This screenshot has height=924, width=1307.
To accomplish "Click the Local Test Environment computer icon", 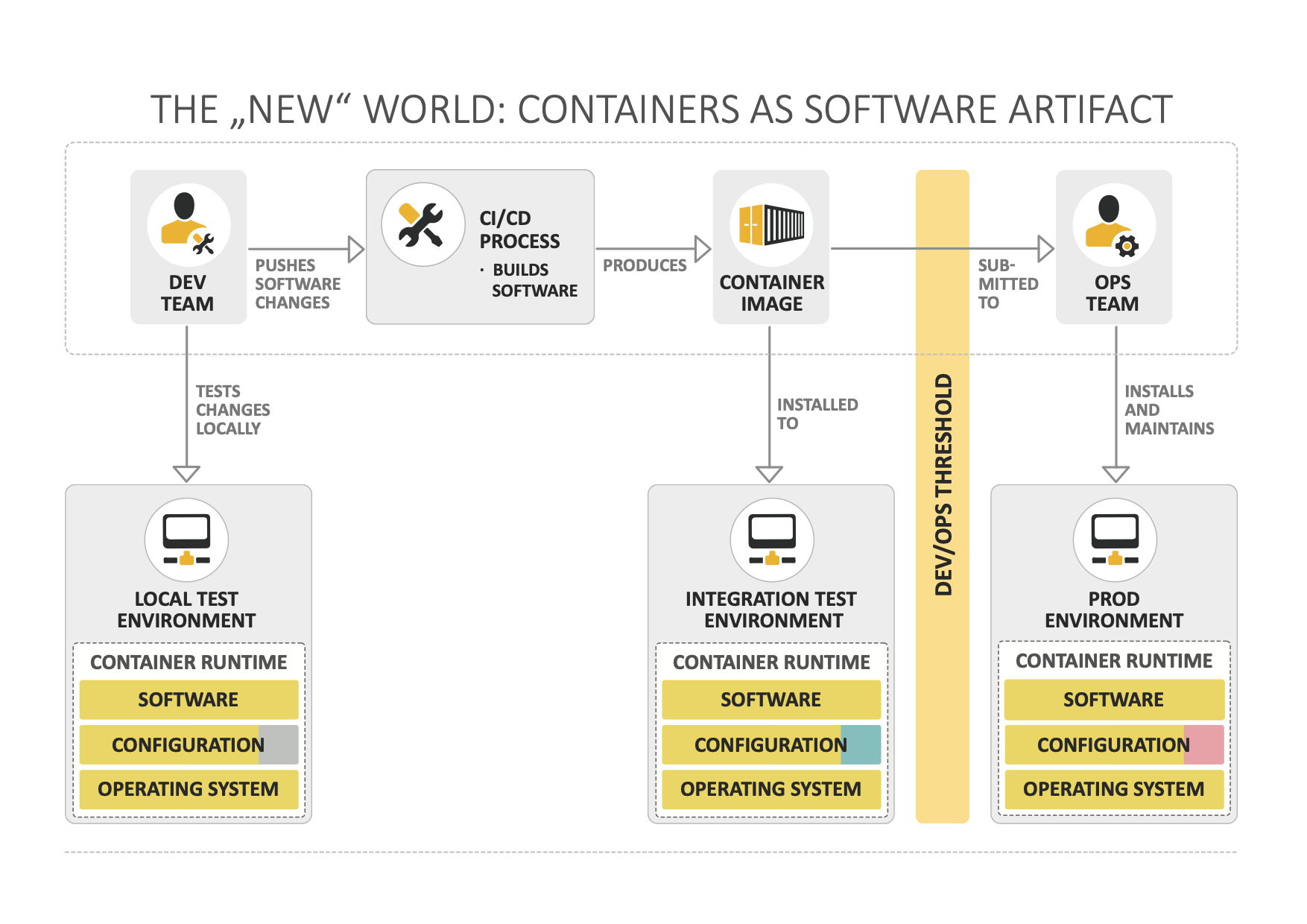I will (186, 539).
